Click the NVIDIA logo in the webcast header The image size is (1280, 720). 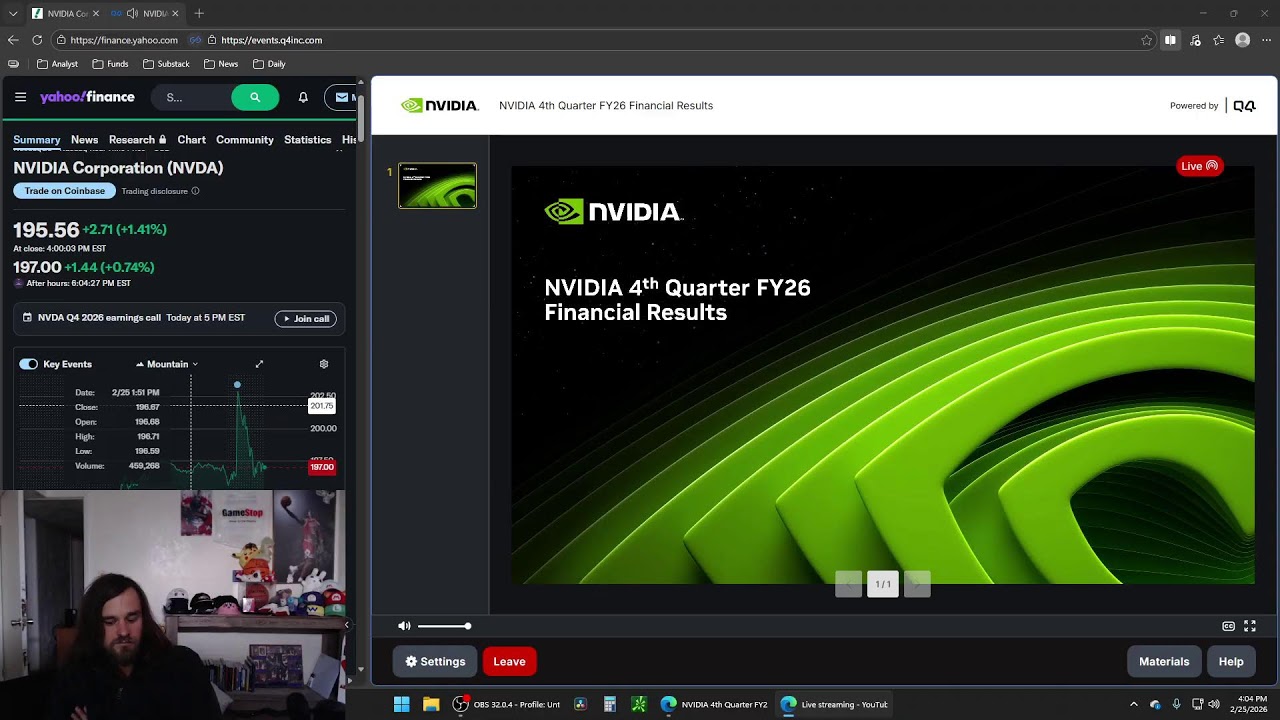click(439, 106)
